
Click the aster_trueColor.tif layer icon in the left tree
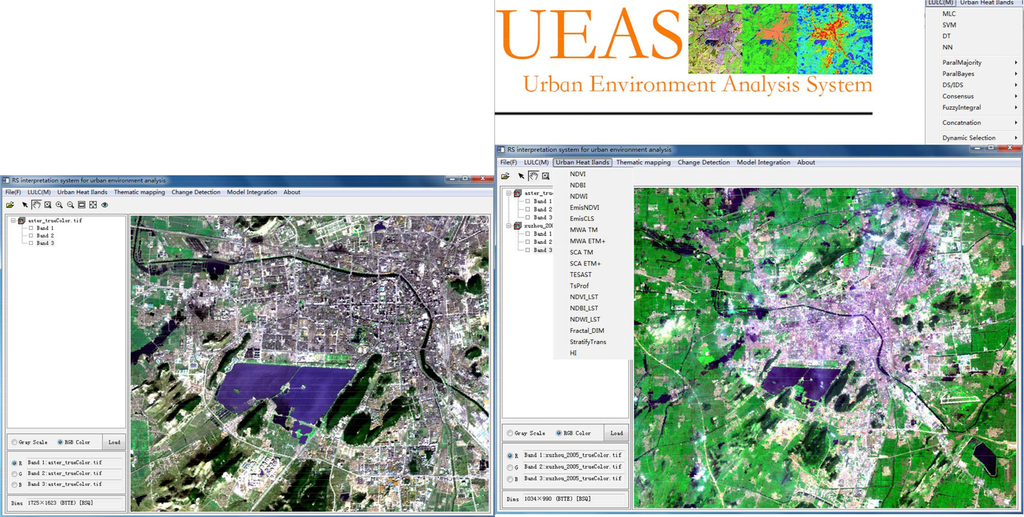coord(21,220)
